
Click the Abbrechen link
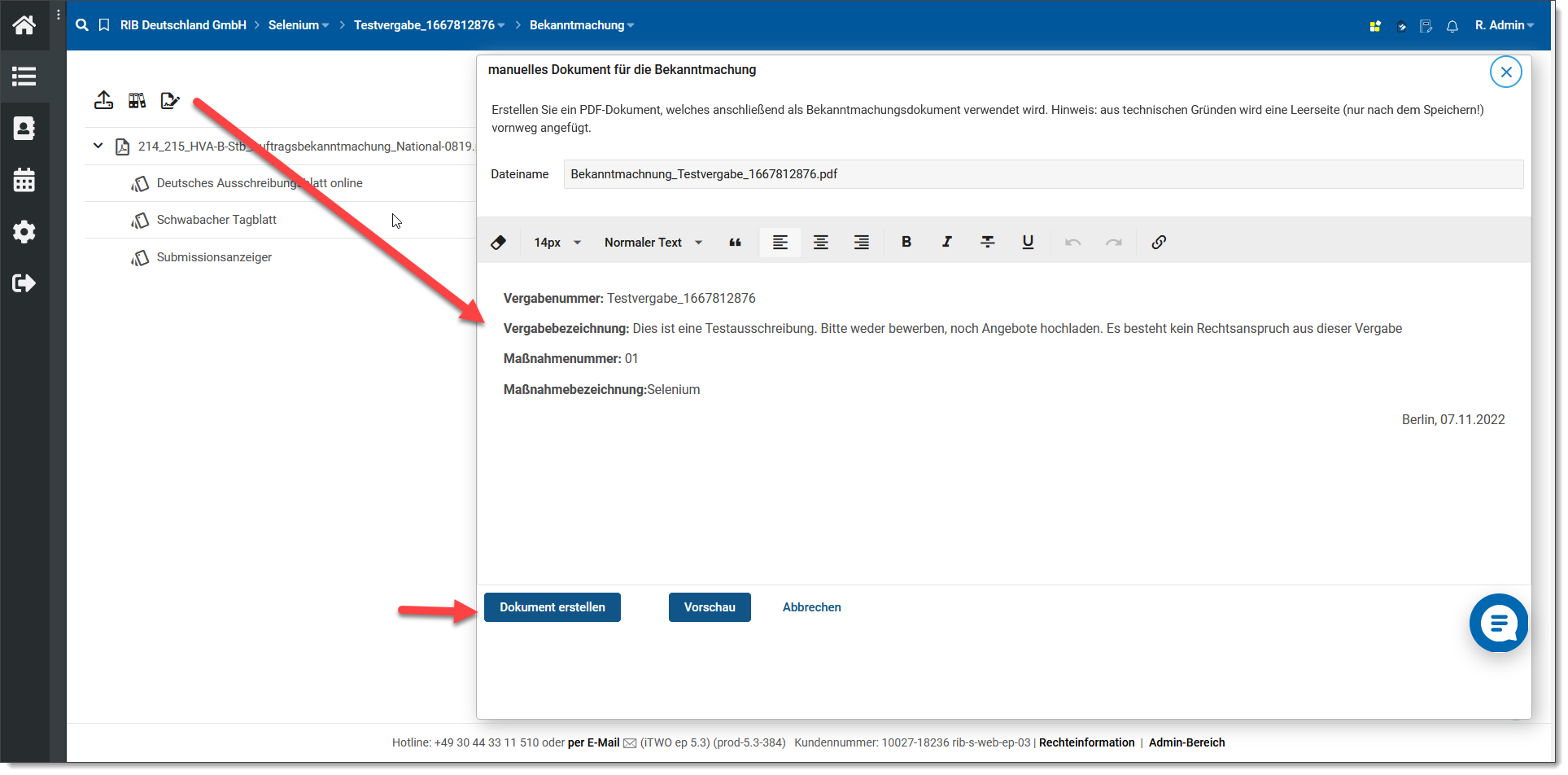[x=811, y=607]
